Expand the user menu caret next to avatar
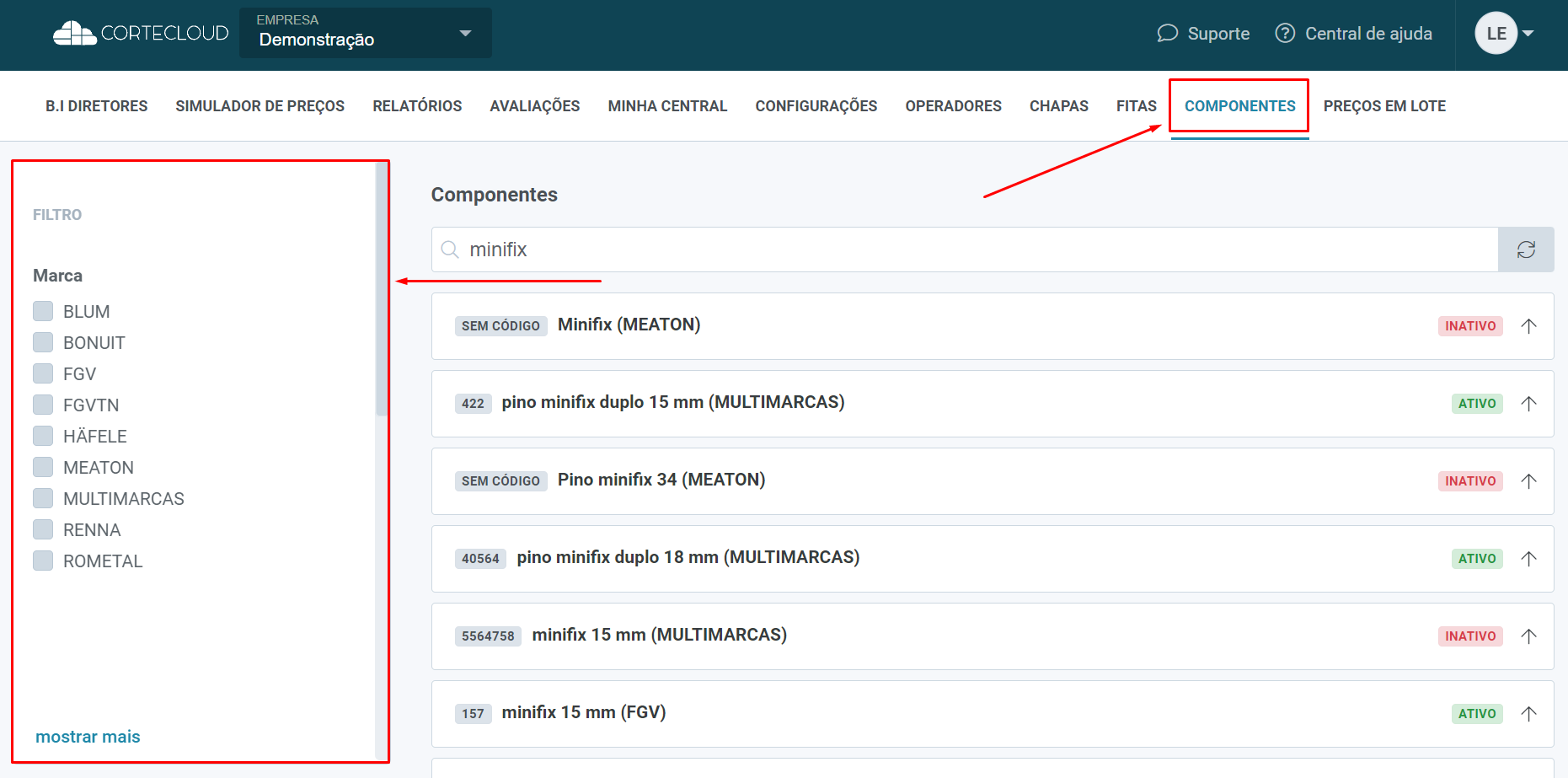Viewport: 1568px width, 778px height. click(1528, 34)
